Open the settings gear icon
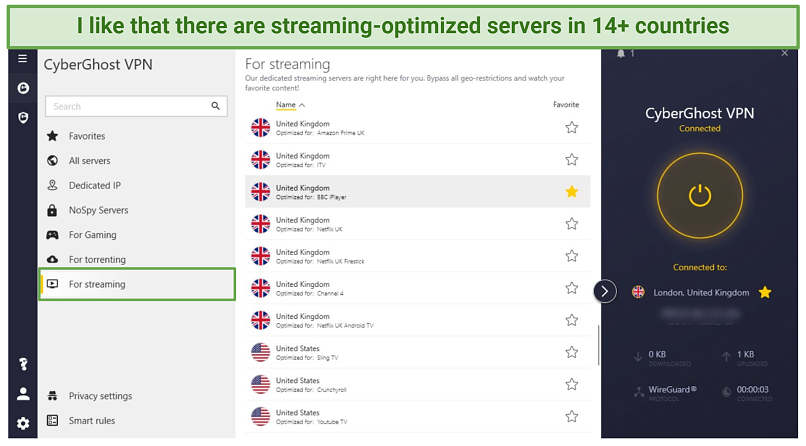Viewport: 806px width, 446px height. click(x=23, y=423)
